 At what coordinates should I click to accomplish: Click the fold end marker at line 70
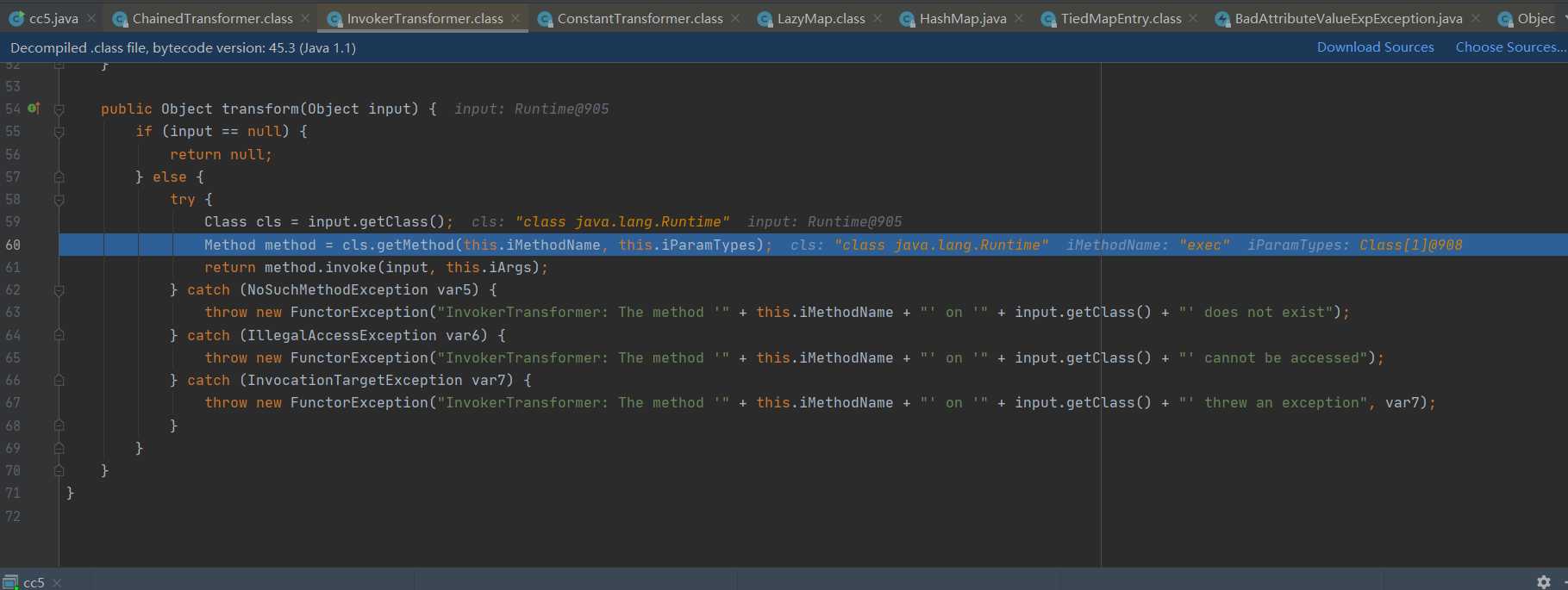(x=59, y=470)
